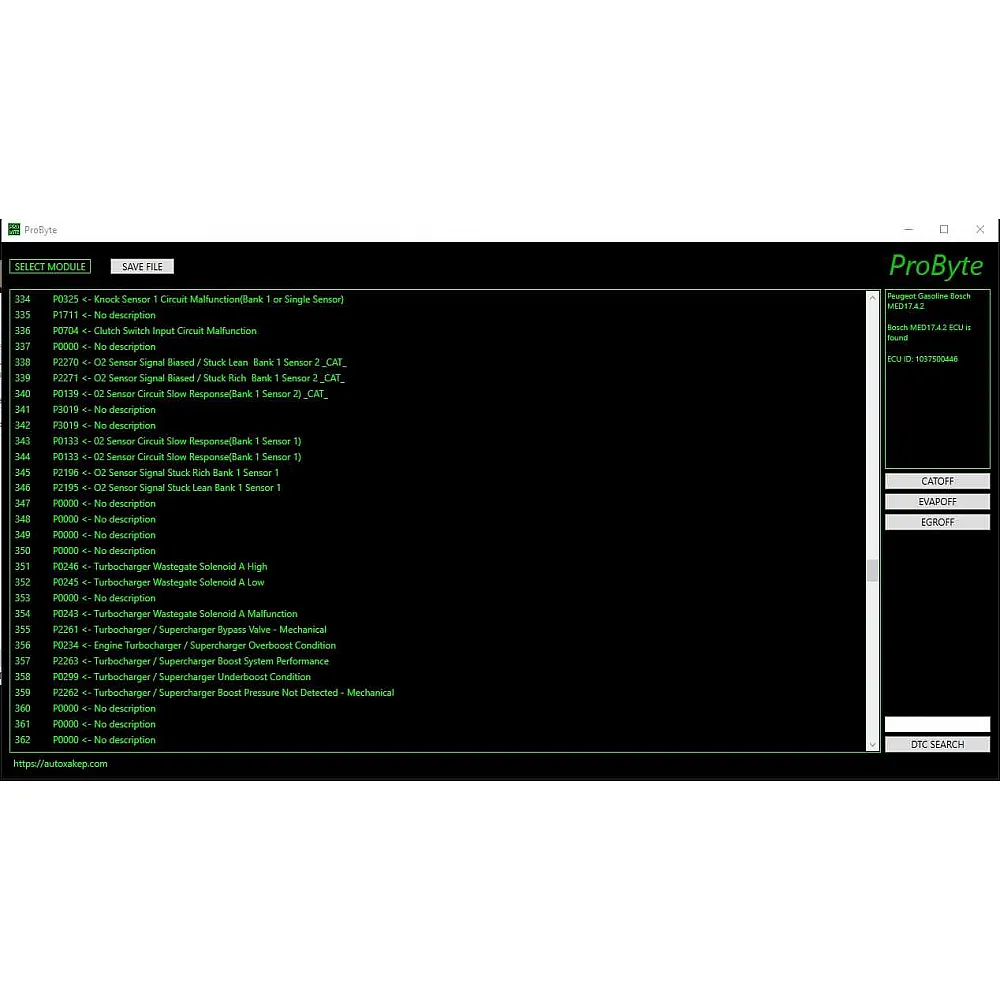
Task: Select row 338 P2270 O2 Sensor Stuck Lean
Action: pos(200,362)
